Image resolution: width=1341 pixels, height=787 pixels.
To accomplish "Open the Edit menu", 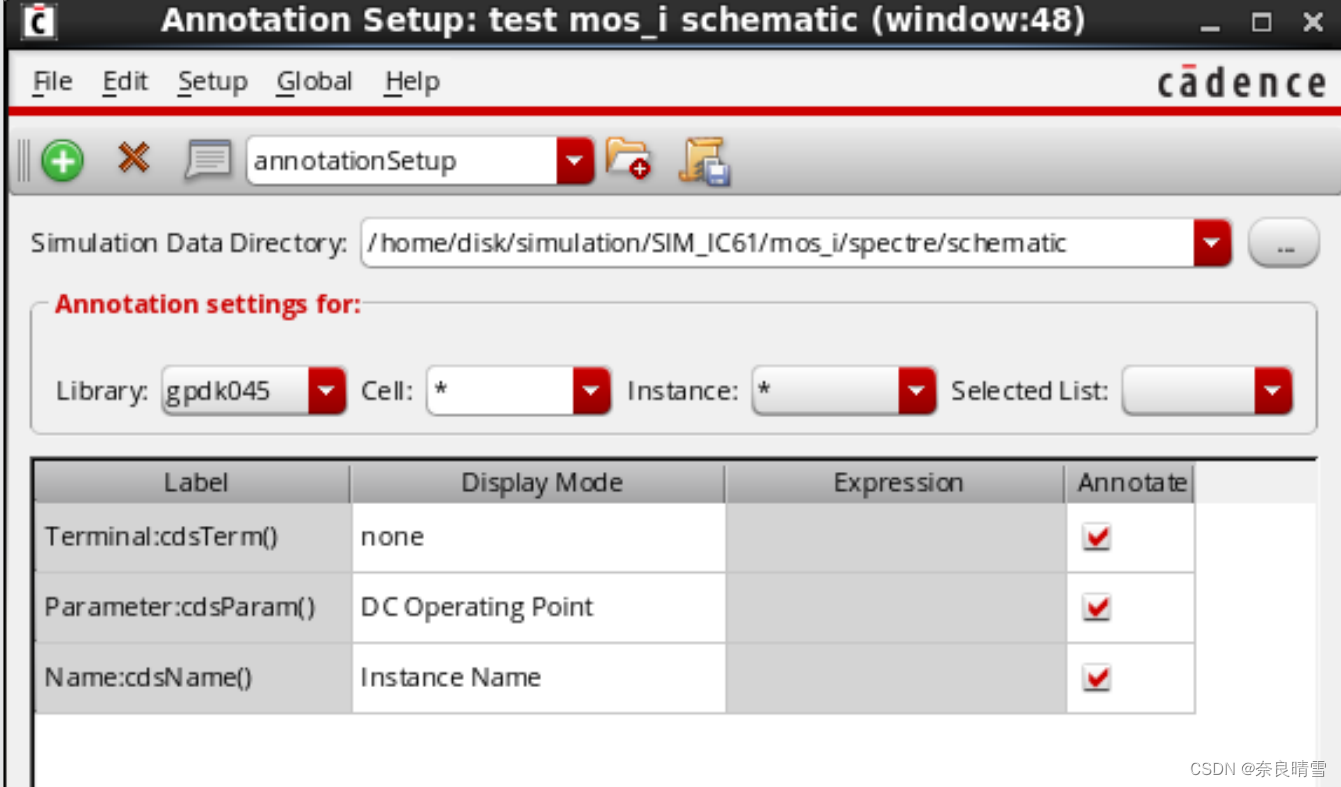I will coord(125,82).
